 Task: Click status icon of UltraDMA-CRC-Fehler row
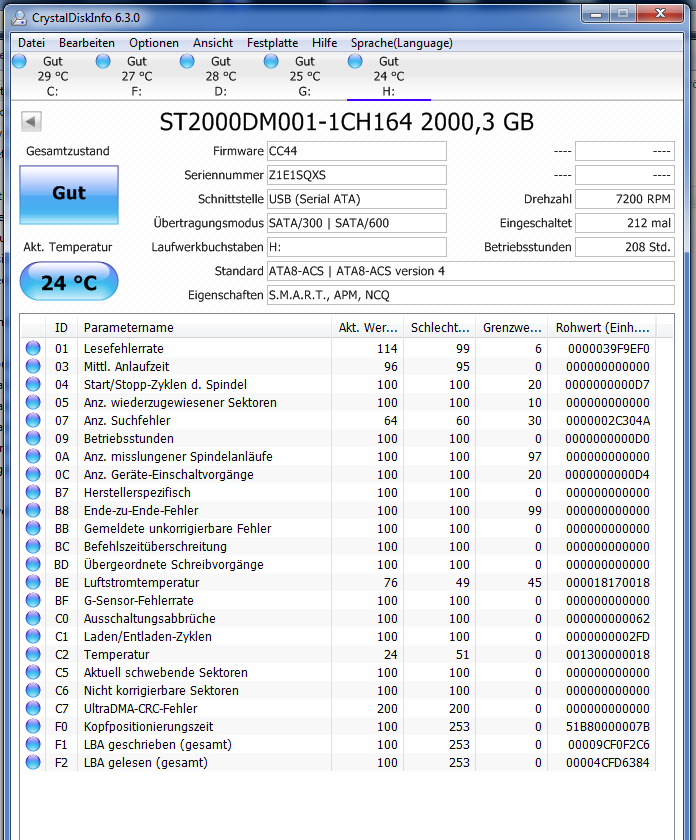coord(33,708)
